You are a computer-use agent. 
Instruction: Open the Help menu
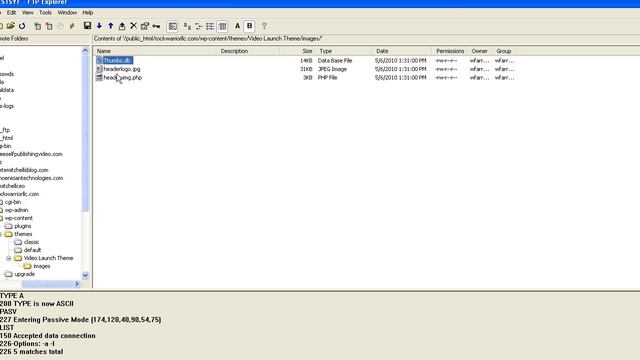[88, 13]
